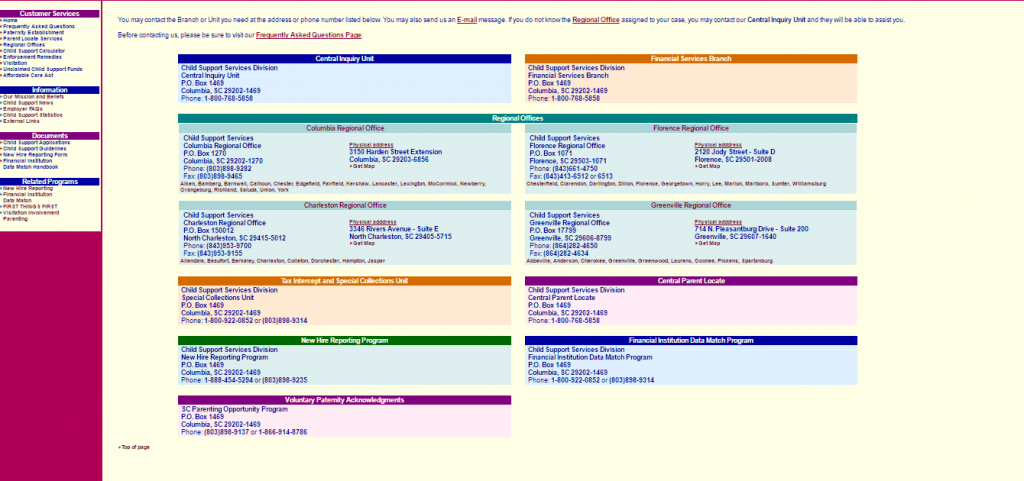Click the Visitation sidebar link
The width and height of the screenshot is (1024, 481).
tap(15, 63)
